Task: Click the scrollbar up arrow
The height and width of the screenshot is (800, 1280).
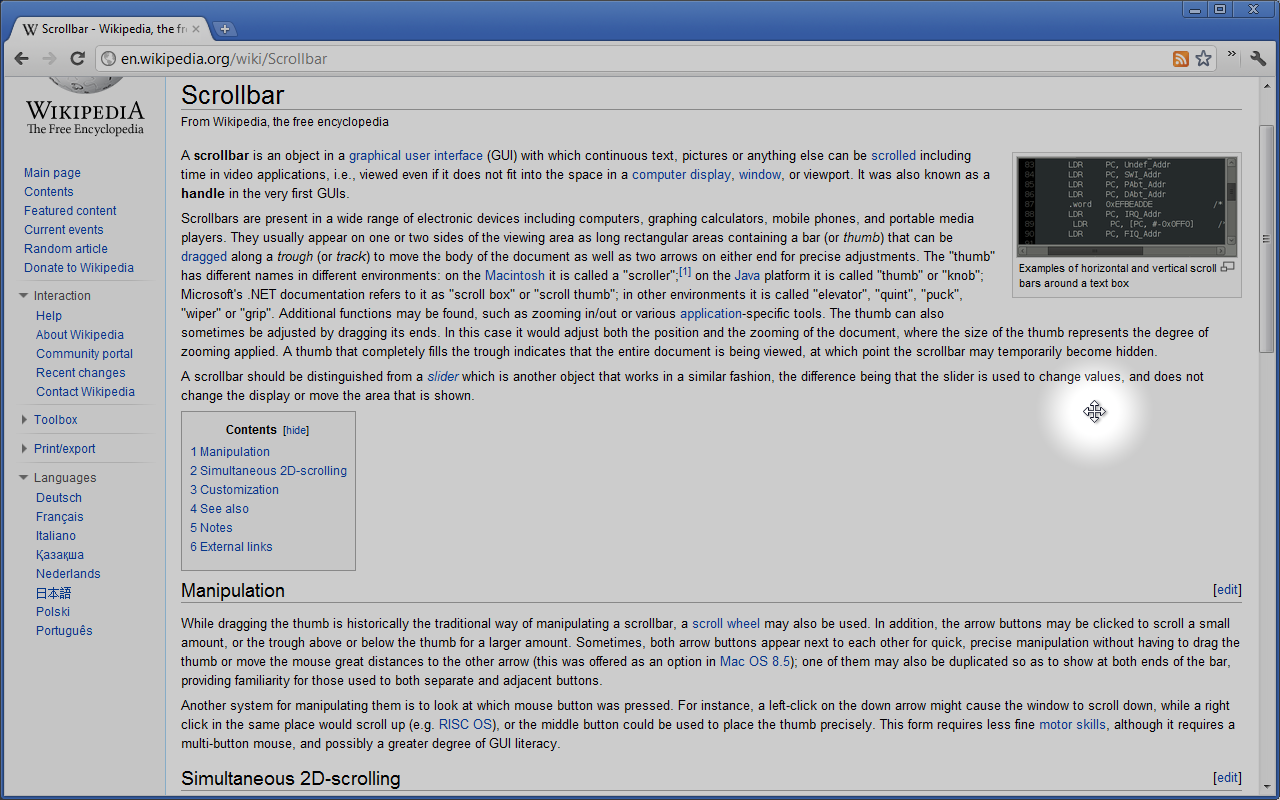Action: click(1266, 85)
